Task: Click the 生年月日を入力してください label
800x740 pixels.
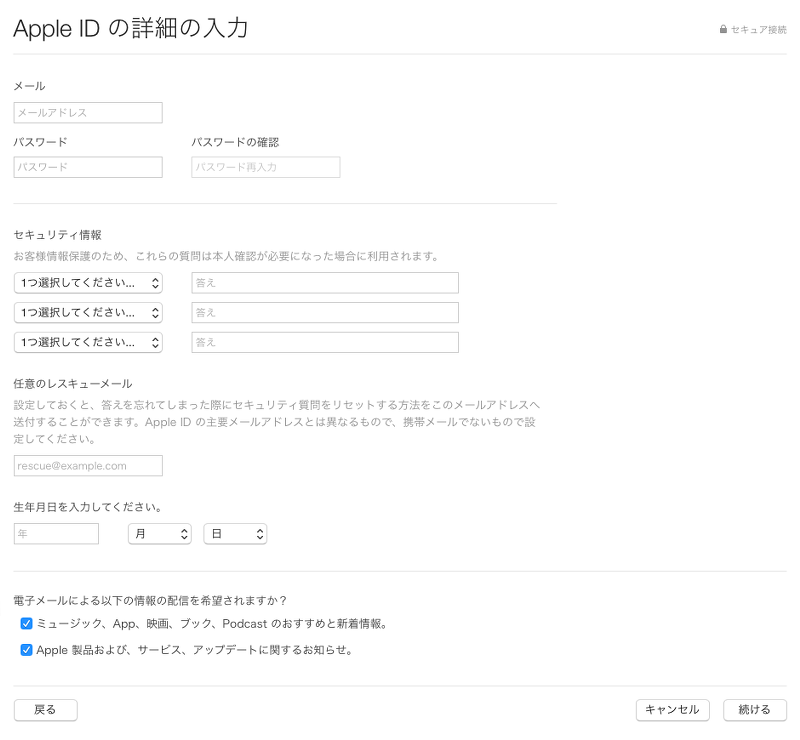Action: tap(88, 507)
